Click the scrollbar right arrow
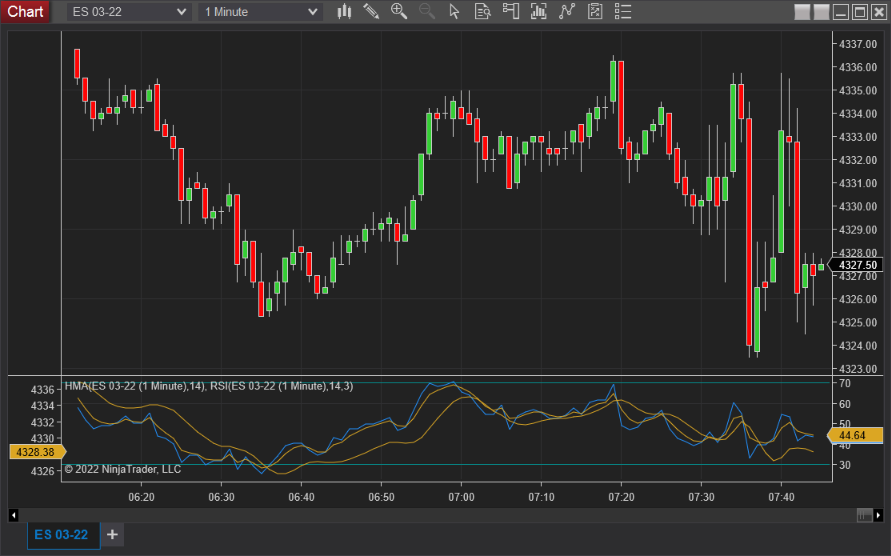This screenshot has height=556, width=891. click(x=878, y=515)
